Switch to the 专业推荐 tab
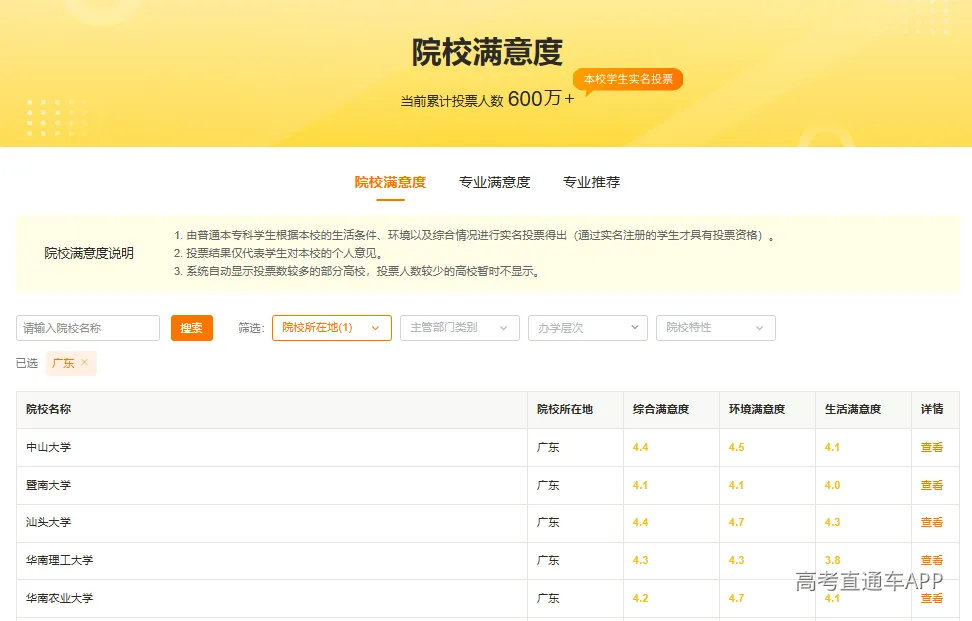 (591, 182)
